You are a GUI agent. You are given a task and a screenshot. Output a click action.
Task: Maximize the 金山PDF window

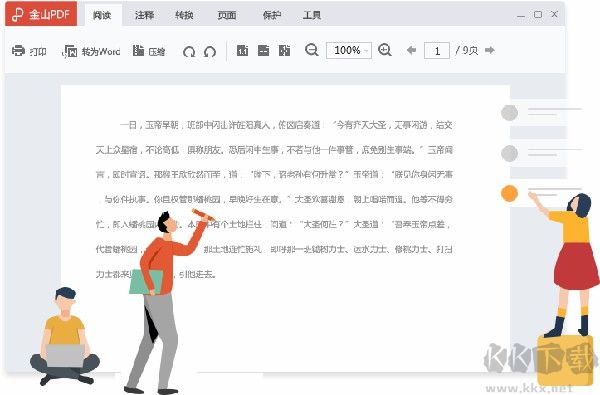(x=538, y=15)
